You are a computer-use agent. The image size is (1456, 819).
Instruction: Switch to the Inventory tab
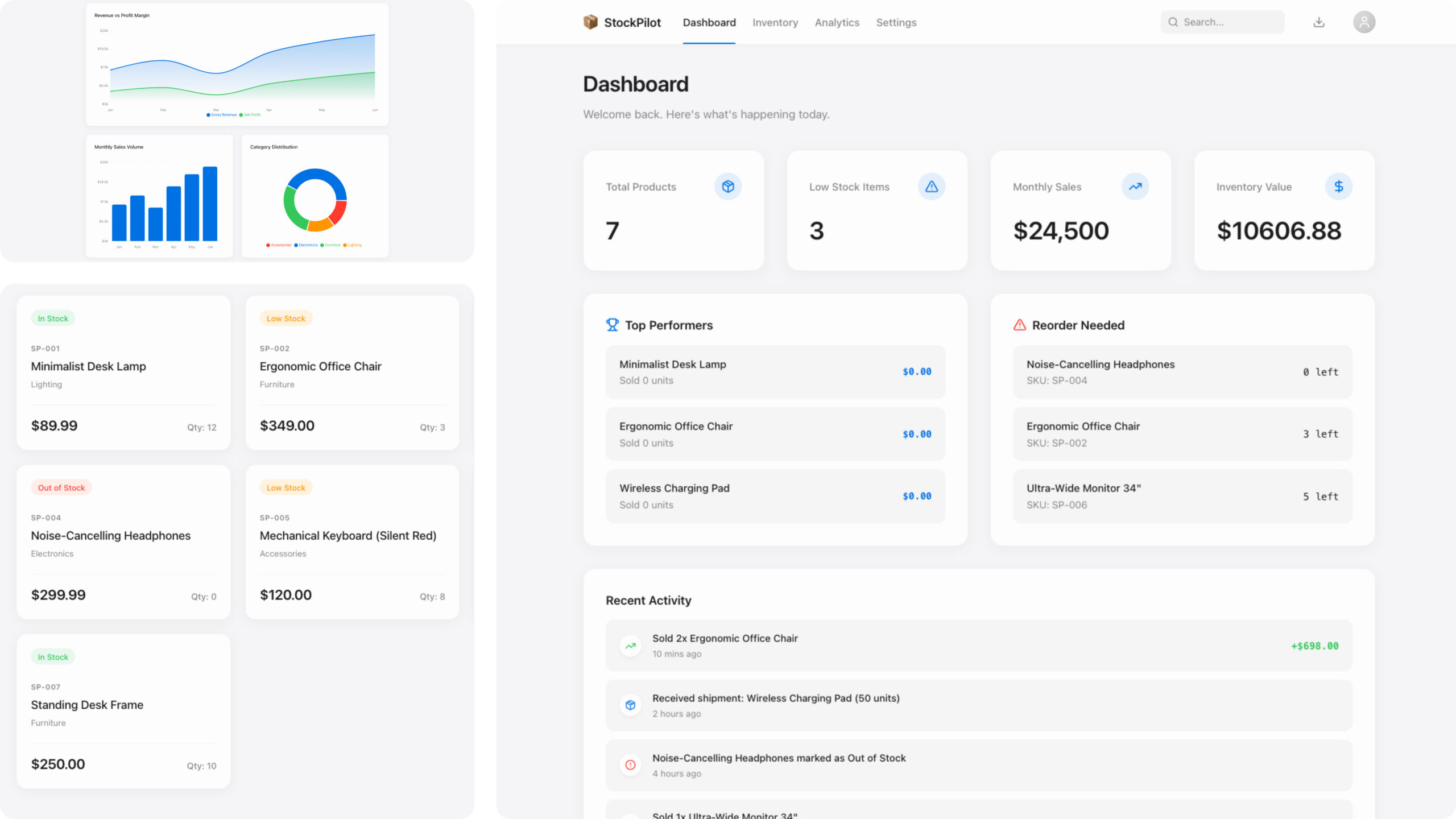click(775, 23)
